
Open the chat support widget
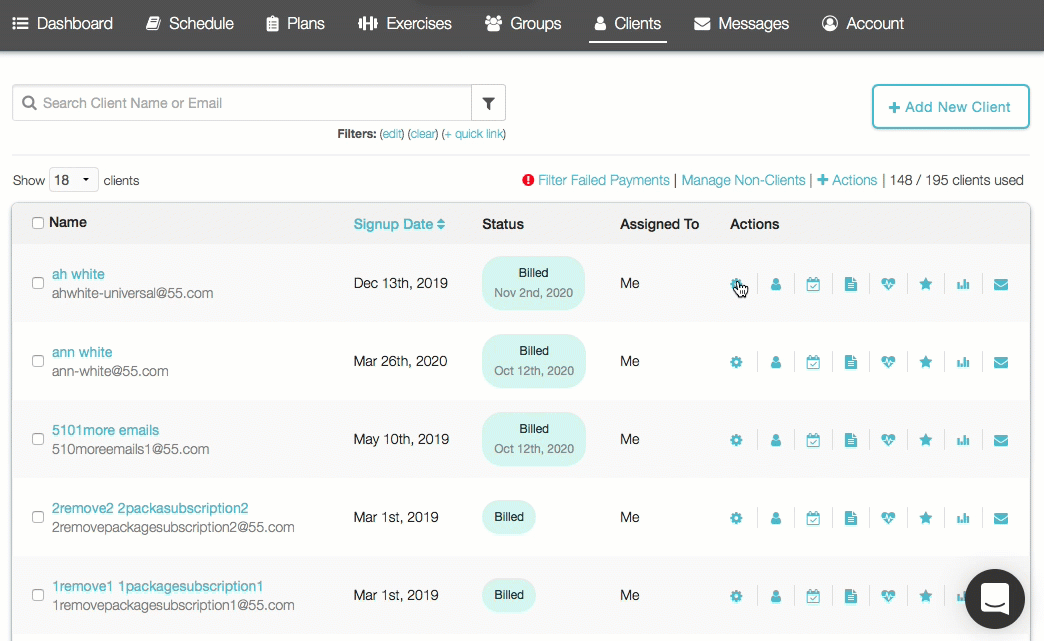click(994, 599)
